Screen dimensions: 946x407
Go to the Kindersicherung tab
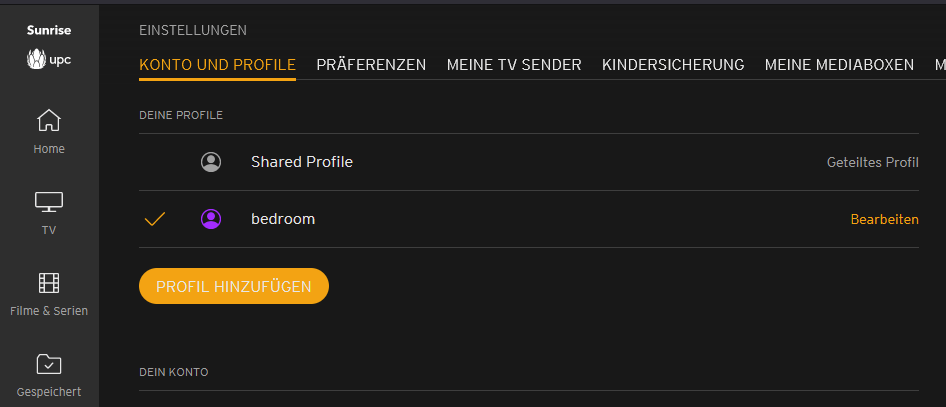click(x=673, y=65)
